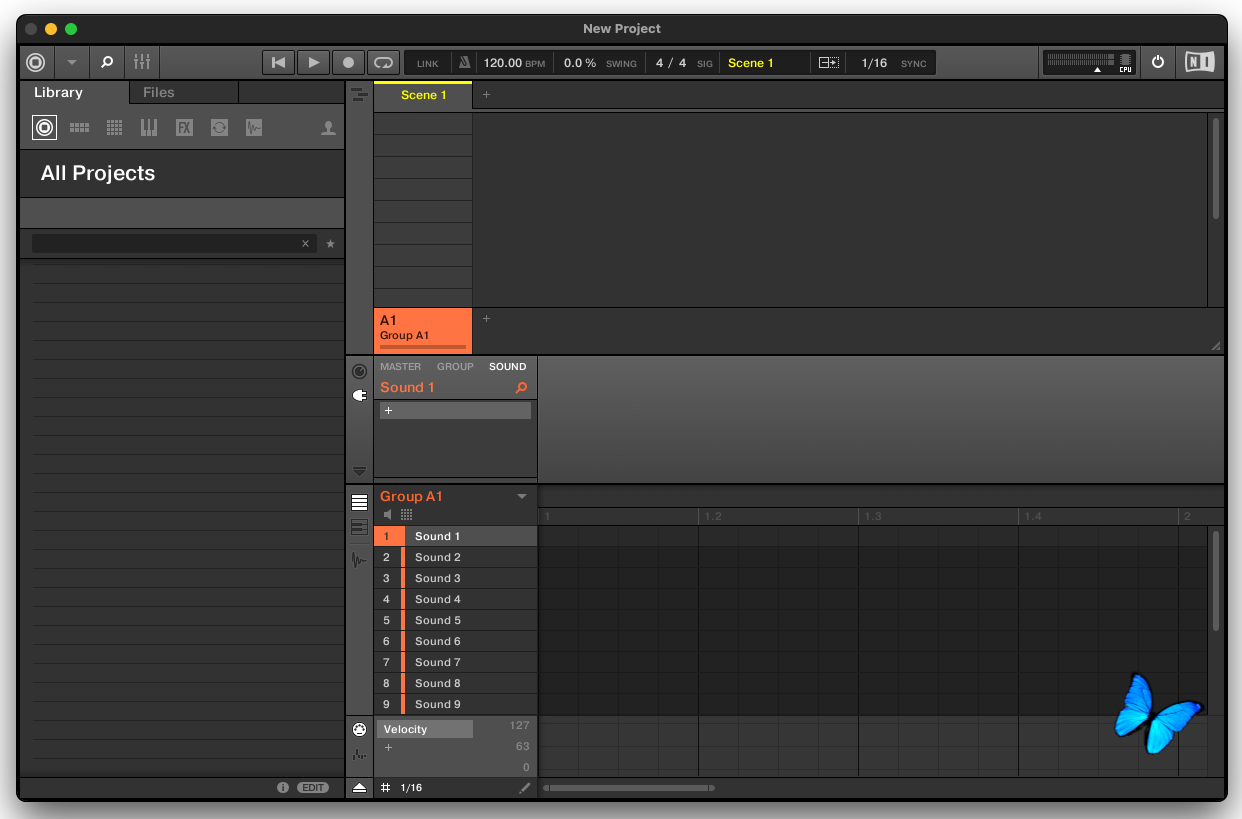Select the Instruments keyboard filter icon
1242x819 pixels.
click(149, 128)
